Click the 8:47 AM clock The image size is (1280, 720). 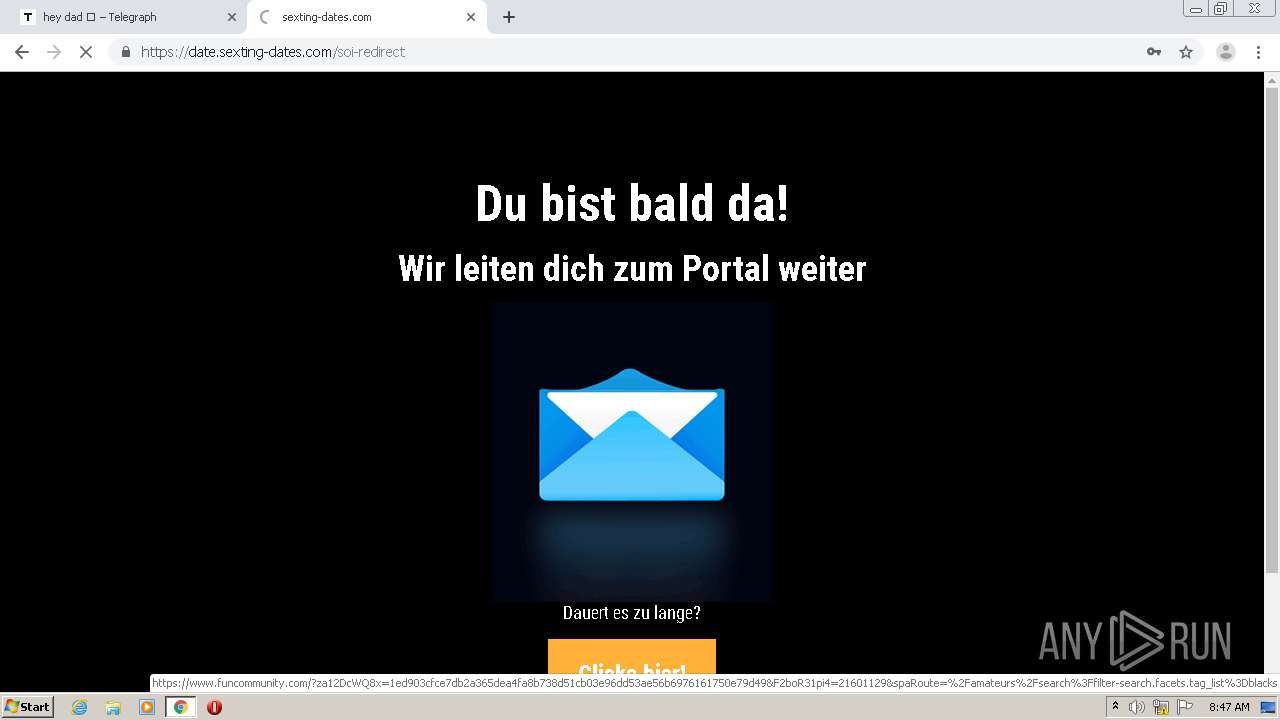(1229, 707)
